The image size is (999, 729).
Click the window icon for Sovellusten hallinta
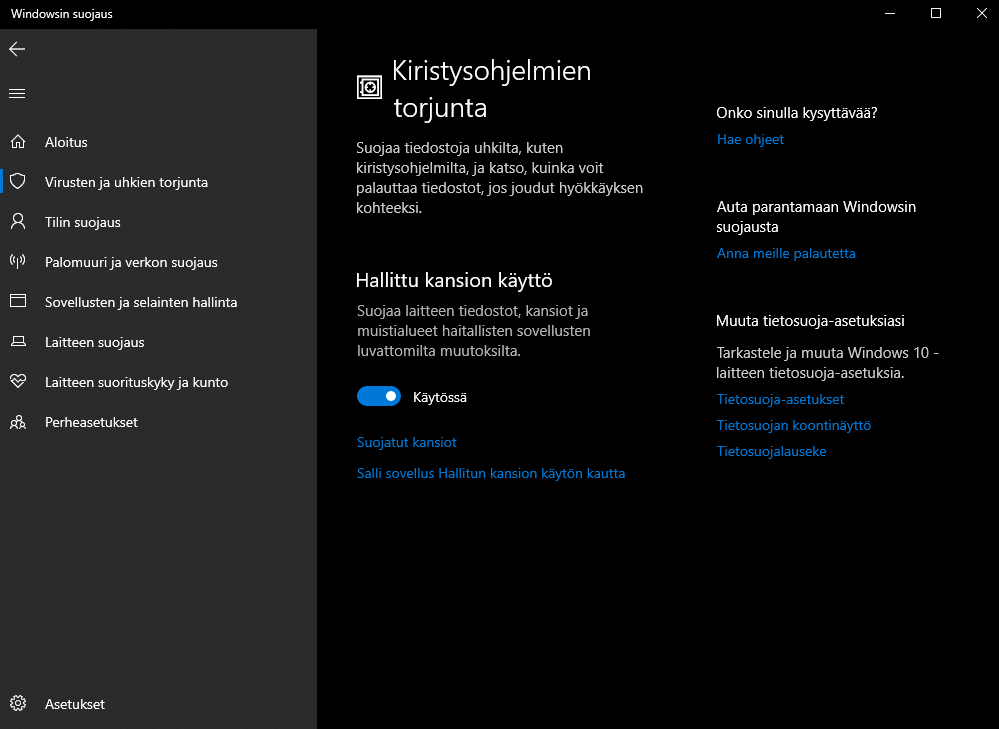click(18, 301)
